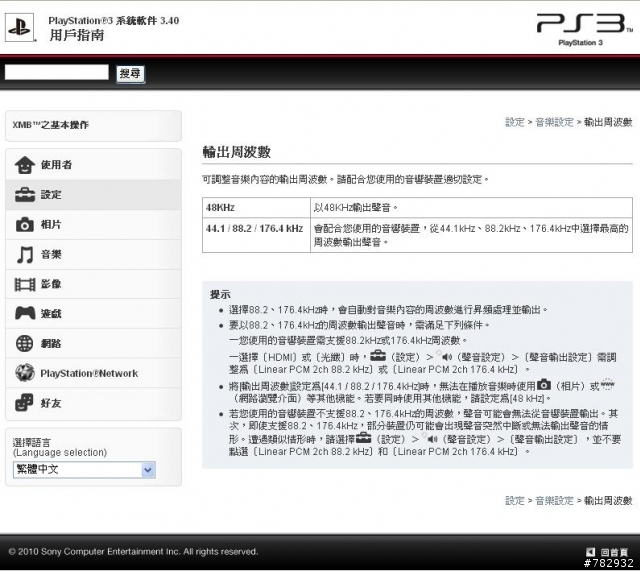The width and height of the screenshot is (640, 571).
Task: Open the 繁體中文 language dropdown
Action: (x=84, y=470)
